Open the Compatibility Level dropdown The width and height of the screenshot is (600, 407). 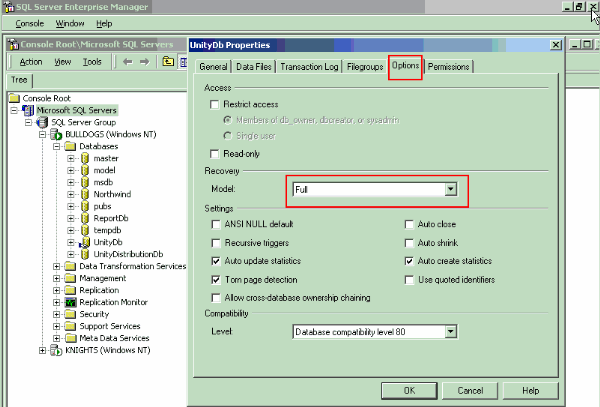[x=451, y=332]
